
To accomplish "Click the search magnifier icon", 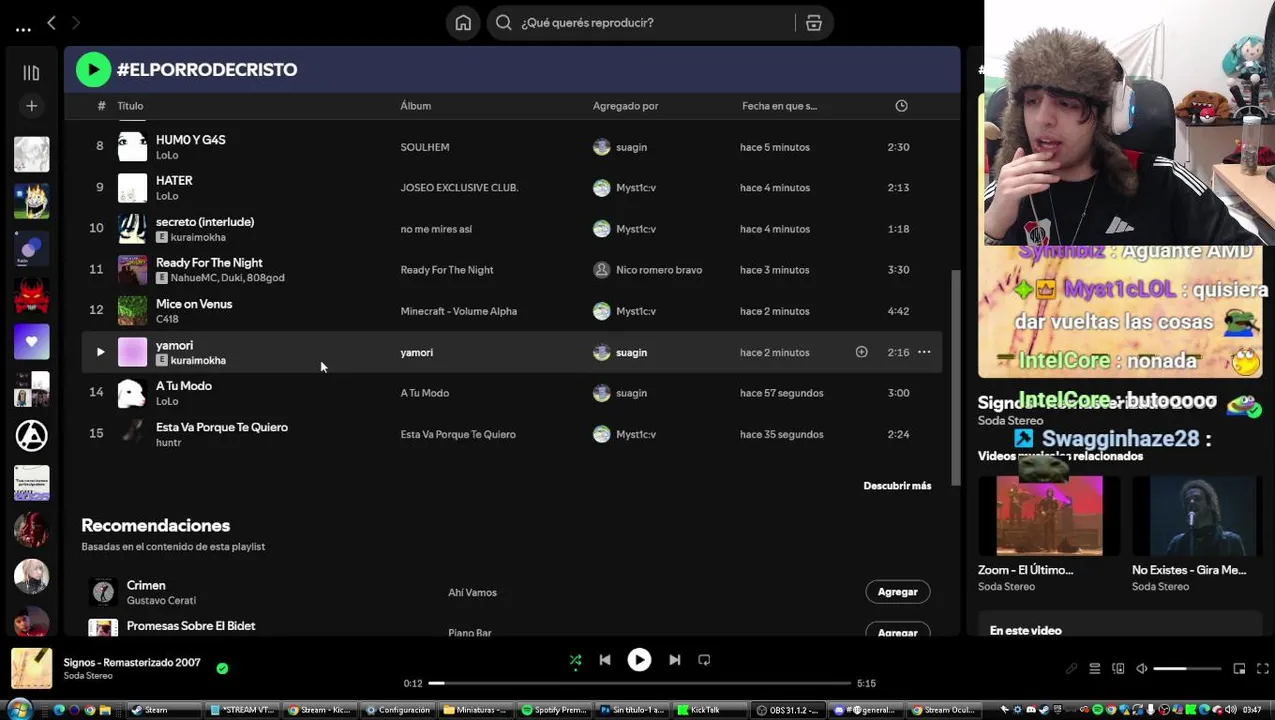I will pyautogui.click(x=504, y=23).
